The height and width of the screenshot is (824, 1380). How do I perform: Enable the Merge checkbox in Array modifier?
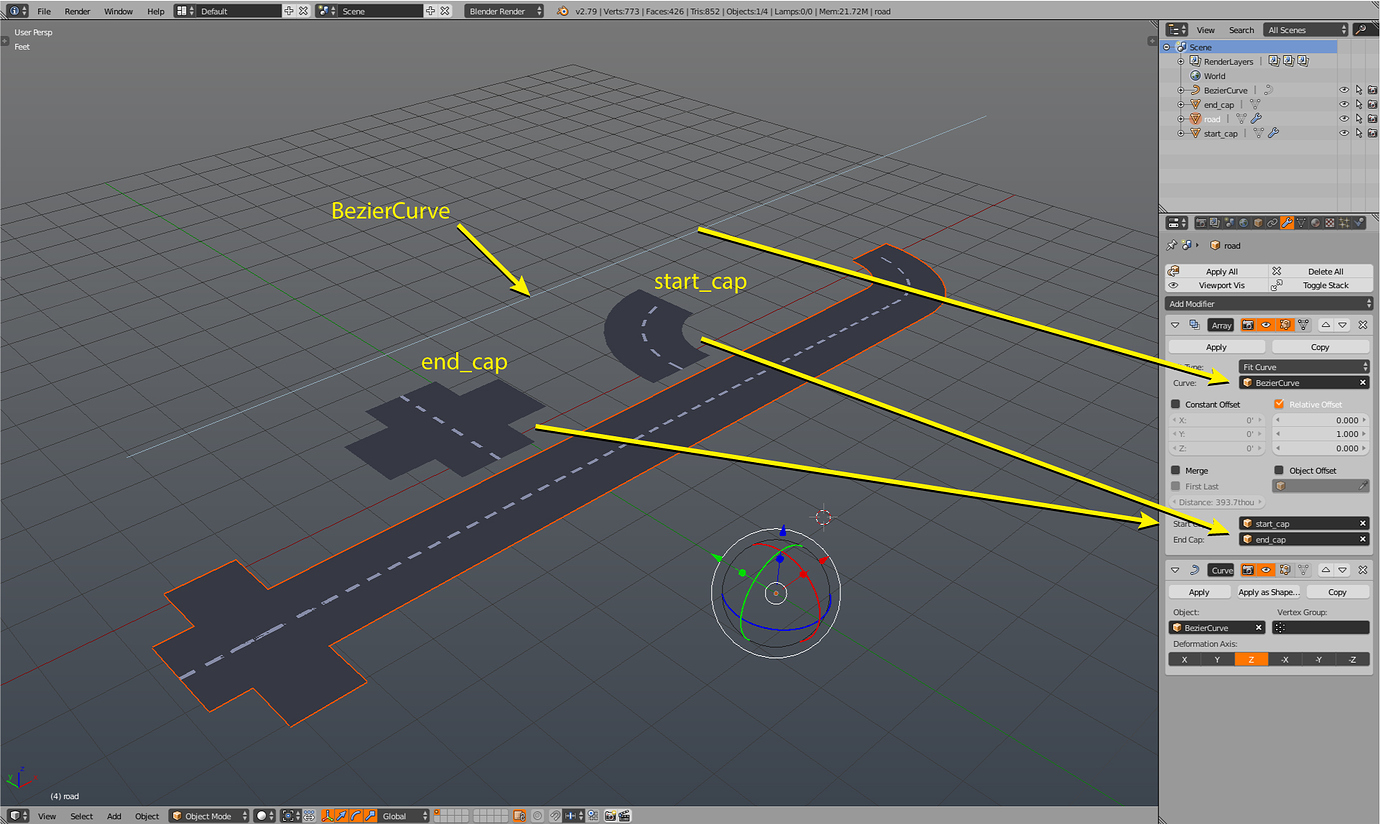(1175, 471)
